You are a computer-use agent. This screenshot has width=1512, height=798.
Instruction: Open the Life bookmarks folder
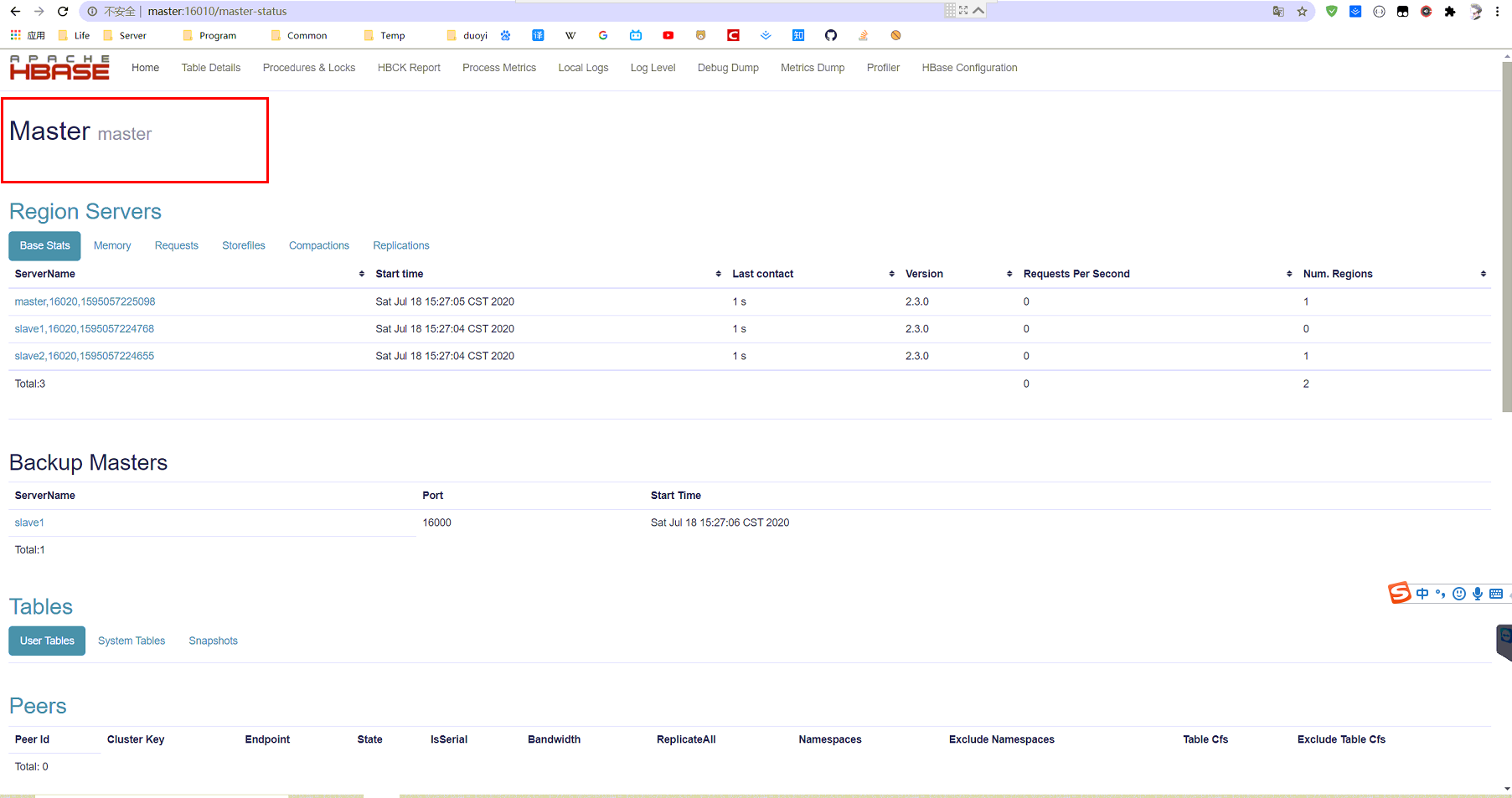coord(74,35)
